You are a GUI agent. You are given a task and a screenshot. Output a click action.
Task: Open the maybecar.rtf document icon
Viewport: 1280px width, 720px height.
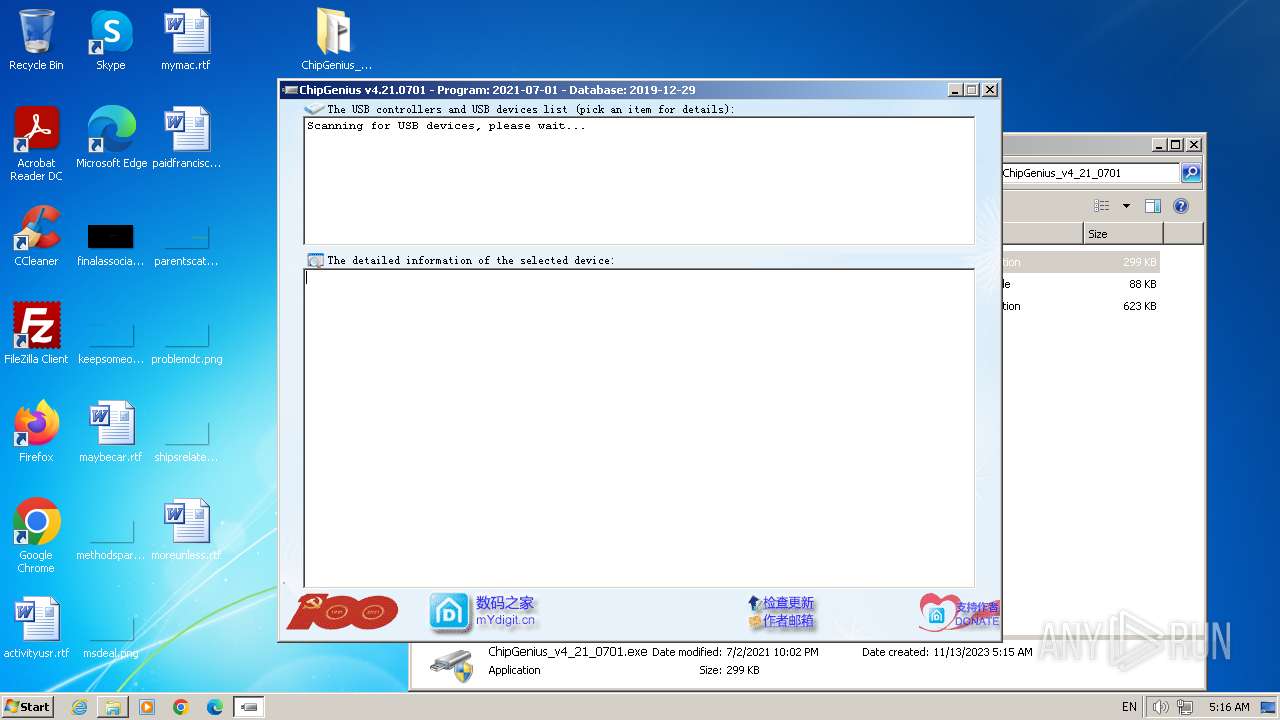110,432
